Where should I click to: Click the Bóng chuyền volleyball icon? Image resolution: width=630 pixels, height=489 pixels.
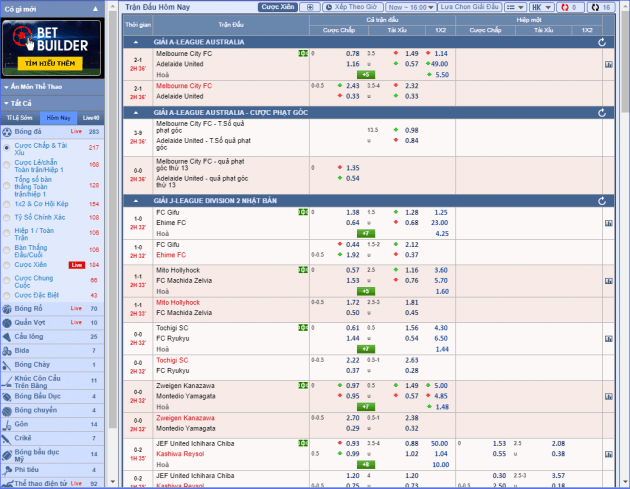point(7,411)
